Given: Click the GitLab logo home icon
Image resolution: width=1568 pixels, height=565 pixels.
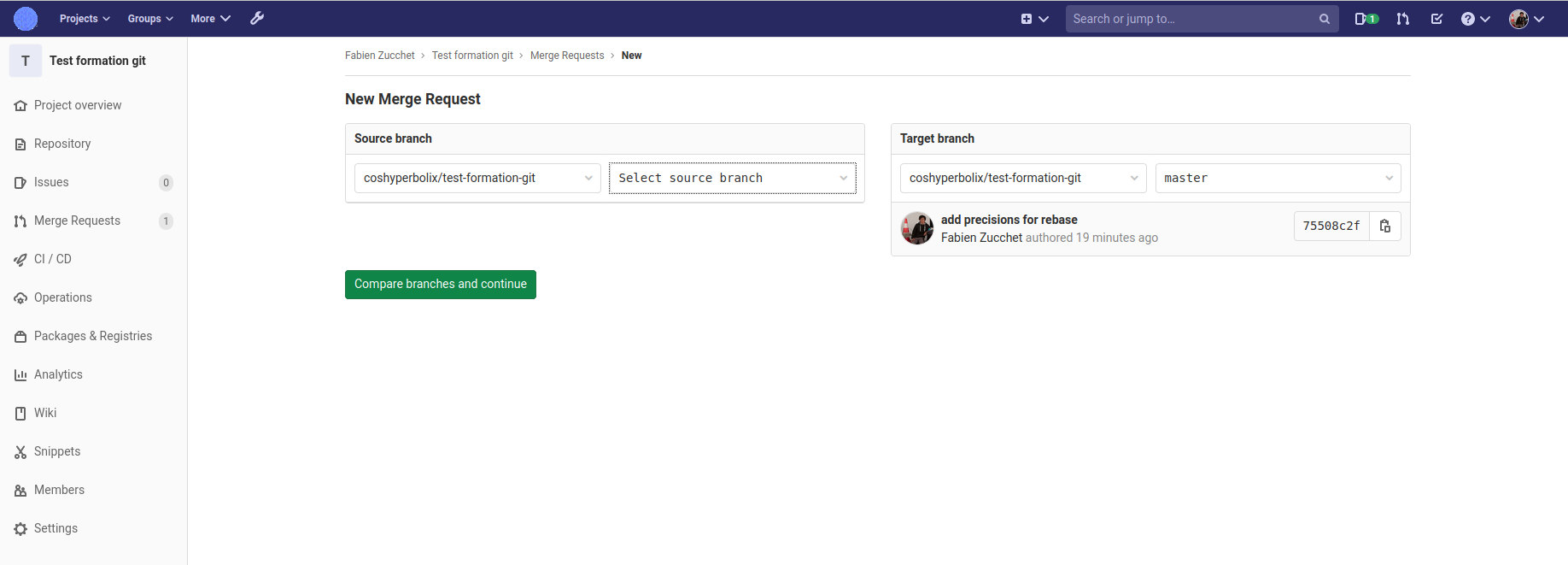Looking at the screenshot, I should tap(26, 18).
